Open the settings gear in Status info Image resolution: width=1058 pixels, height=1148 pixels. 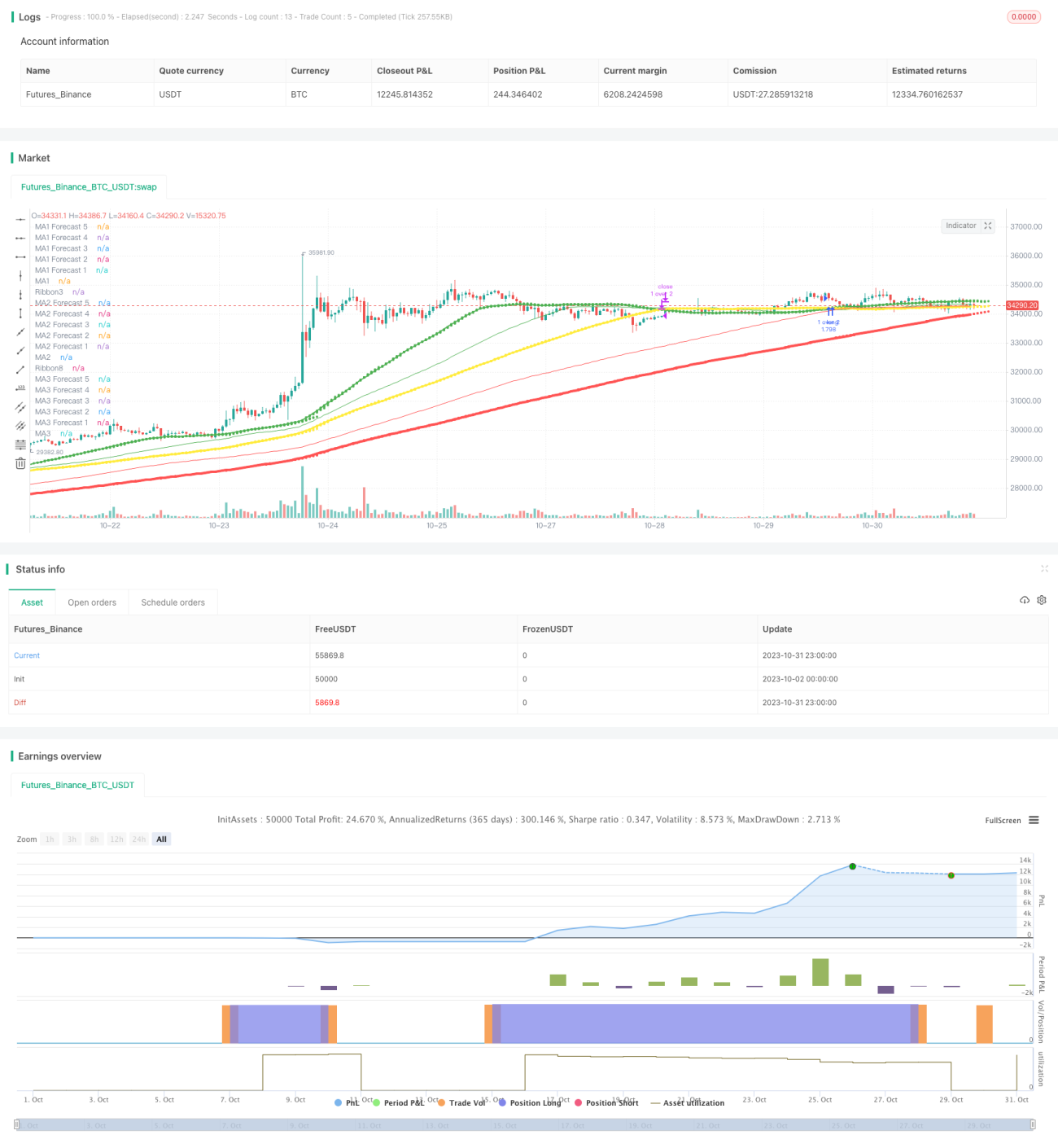click(1042, 600)
